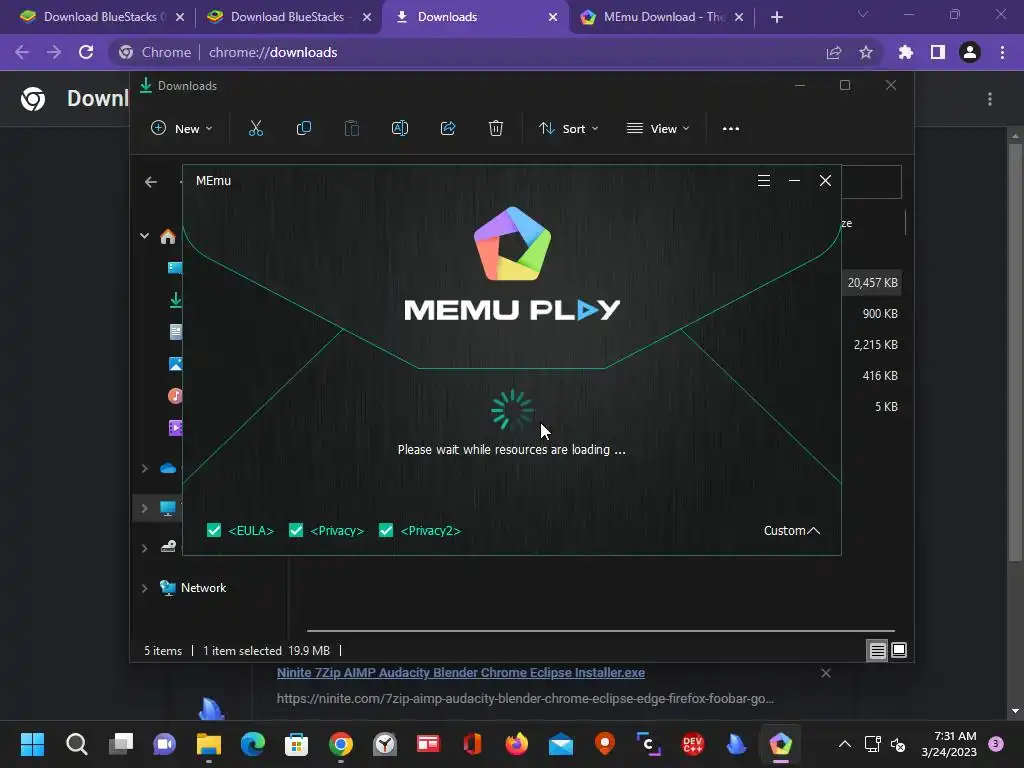Open Ninite installer exe download link
The image size is (1024, 768).
[460, 673]
